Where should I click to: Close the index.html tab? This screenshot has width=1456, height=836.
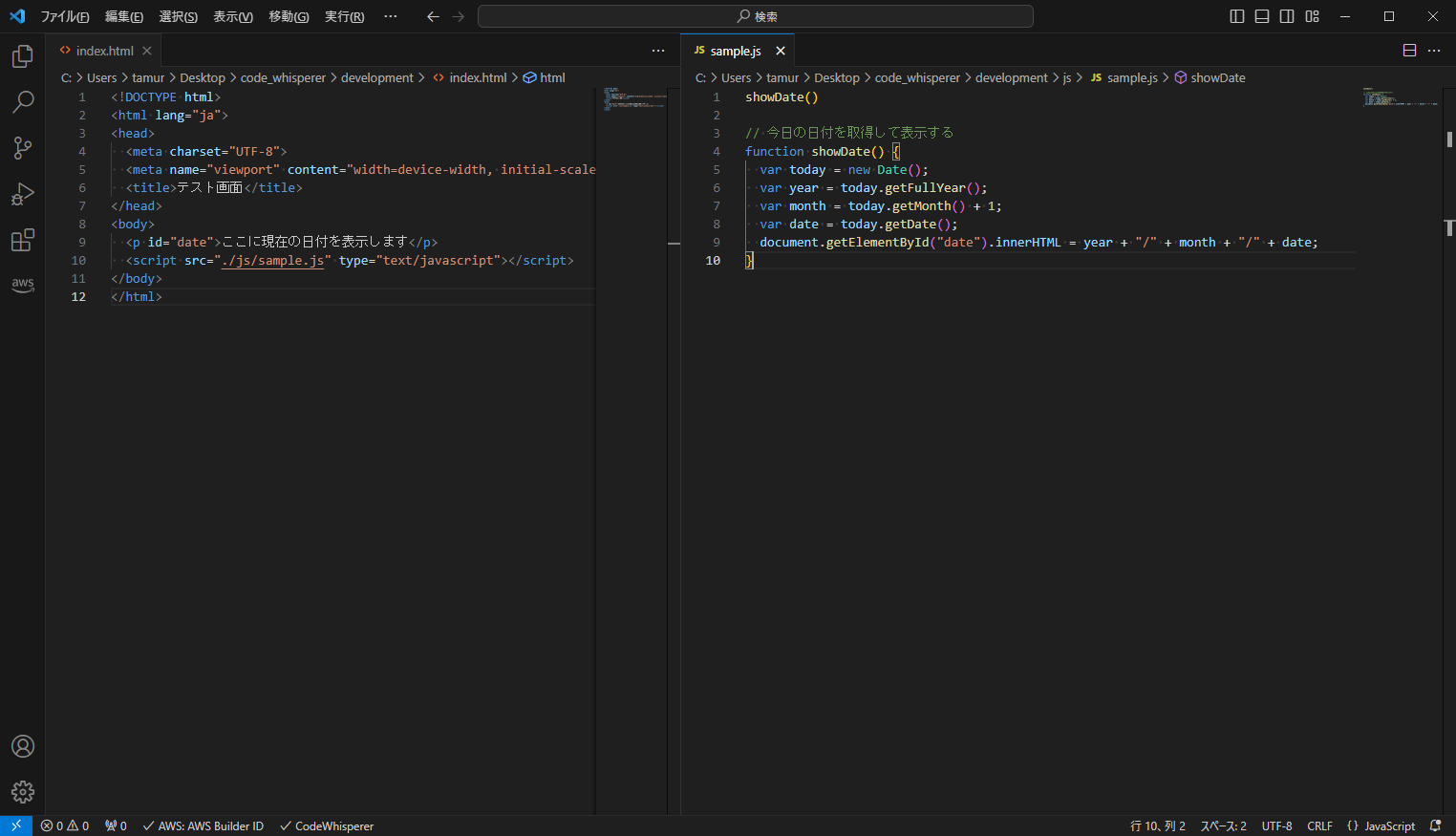[146, 51]
